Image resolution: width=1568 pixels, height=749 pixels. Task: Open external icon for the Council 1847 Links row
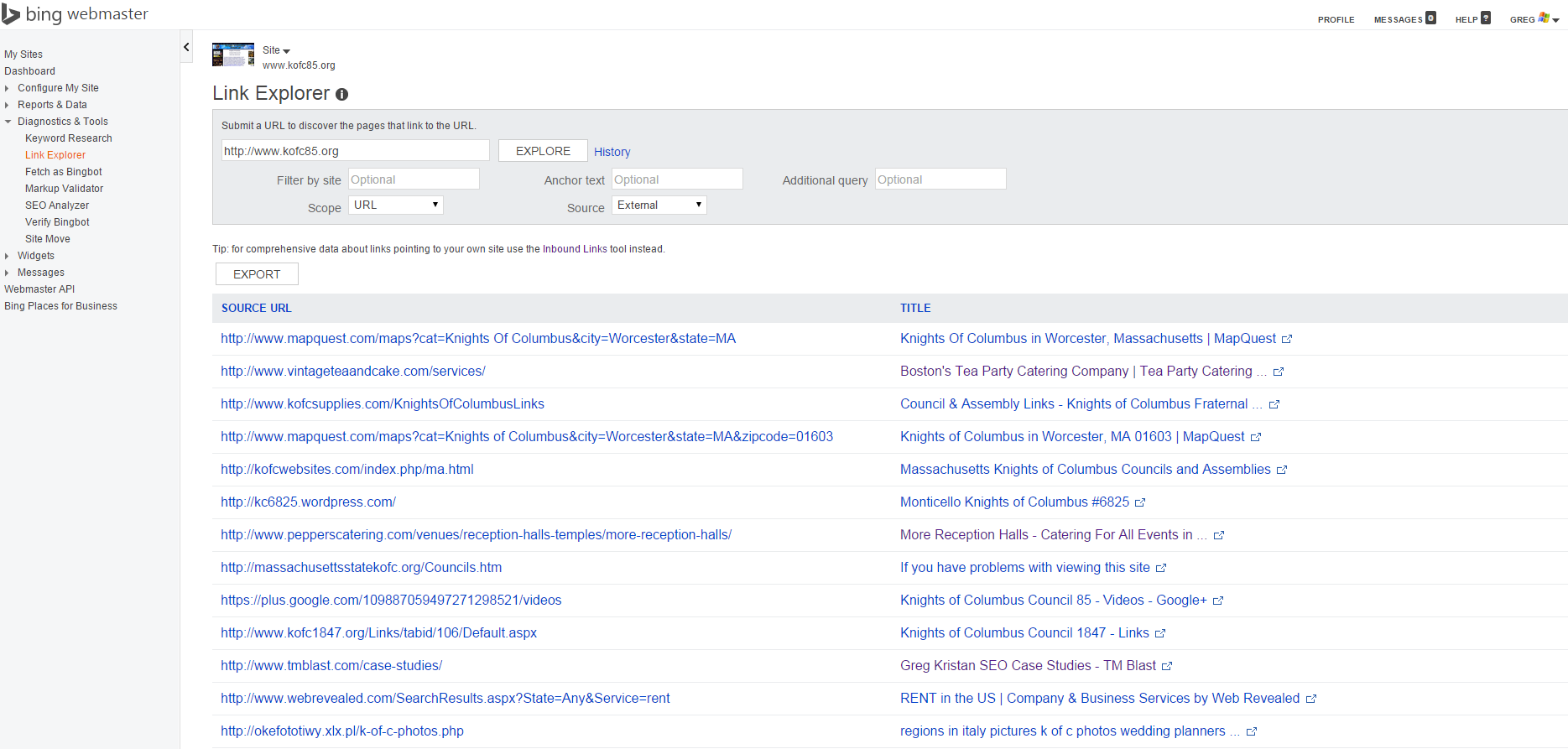1160,633
